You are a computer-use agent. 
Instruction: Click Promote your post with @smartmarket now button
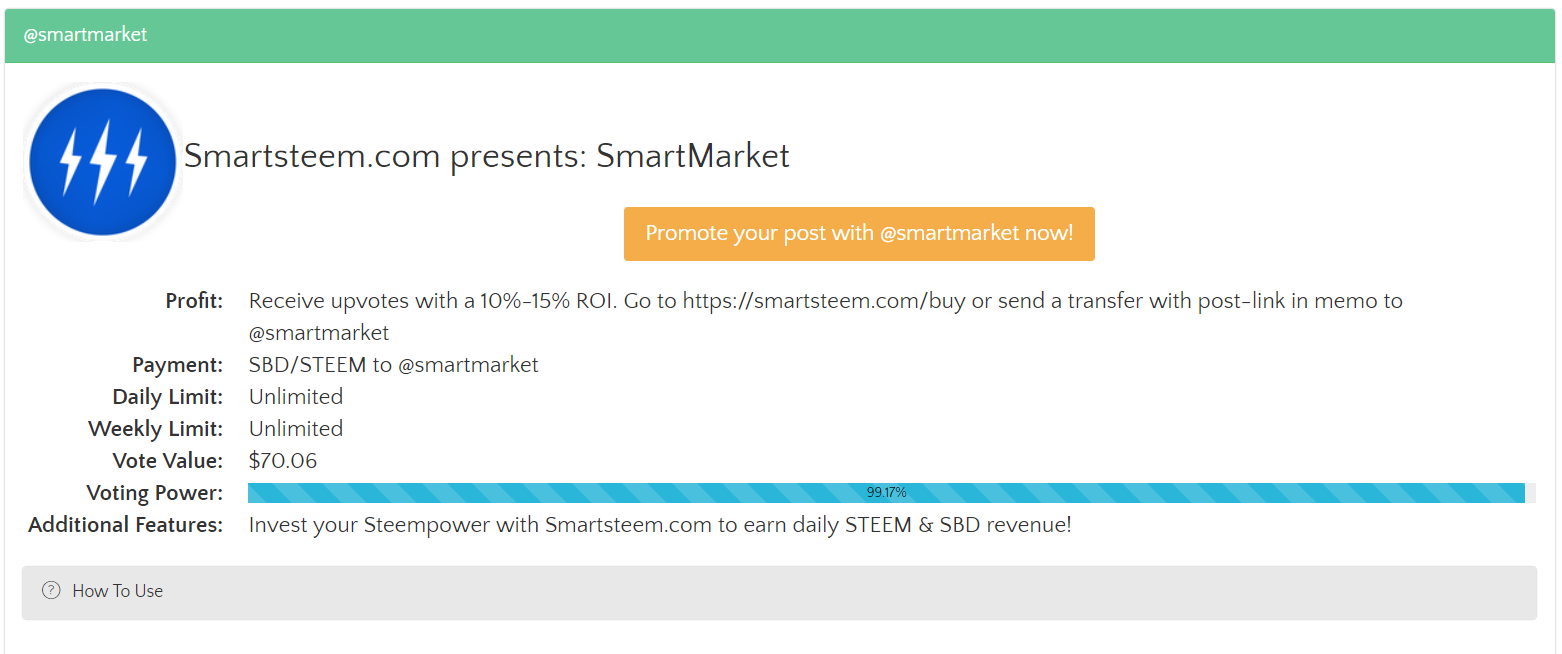(859, 234)
